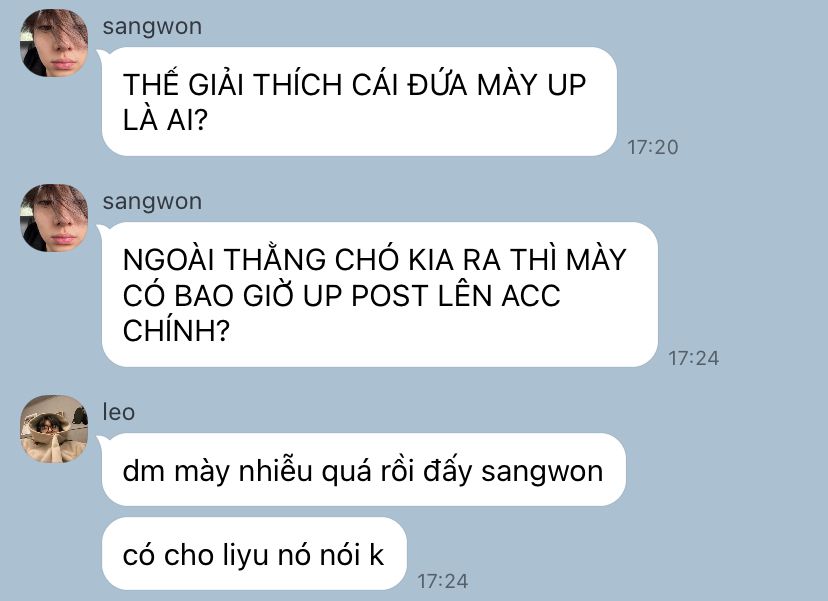Select the message starting 'NGOÀI THẰNG CHÓ KIA'
Screen dimensions: 828x601
coord(380,294)
